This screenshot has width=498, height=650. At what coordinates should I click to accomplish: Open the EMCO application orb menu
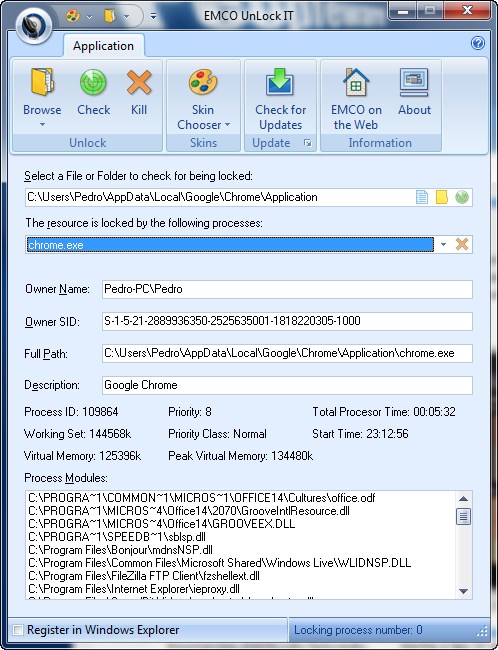[x=34, y=26]
